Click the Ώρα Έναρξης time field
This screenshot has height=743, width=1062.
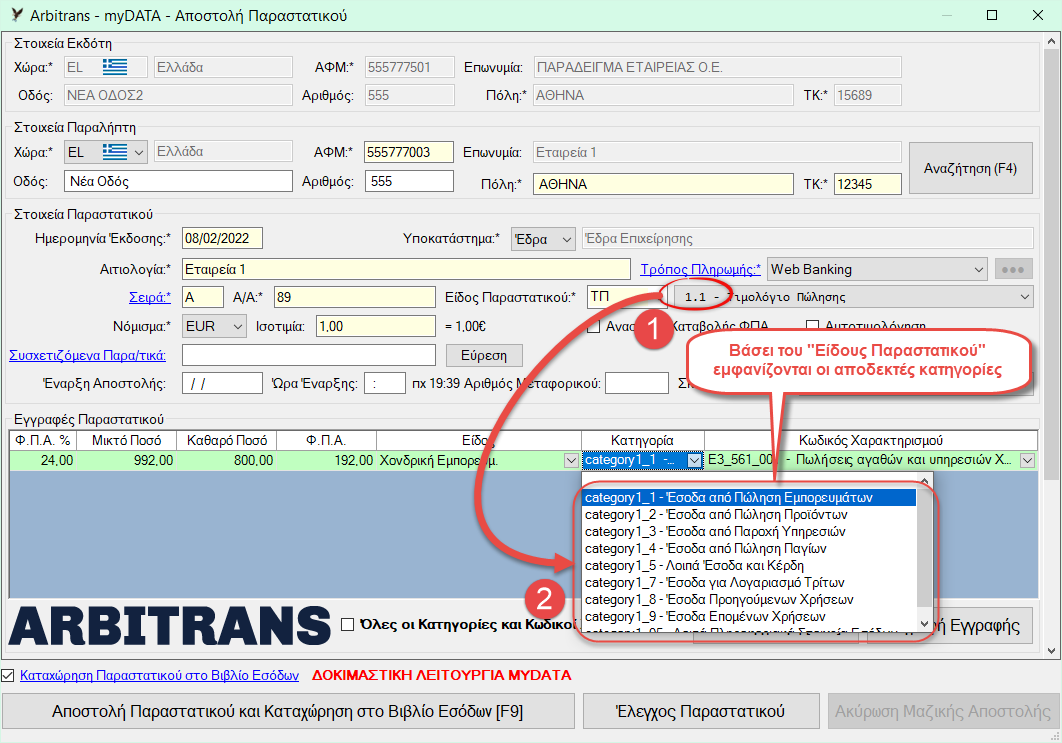tap(385, 383)
